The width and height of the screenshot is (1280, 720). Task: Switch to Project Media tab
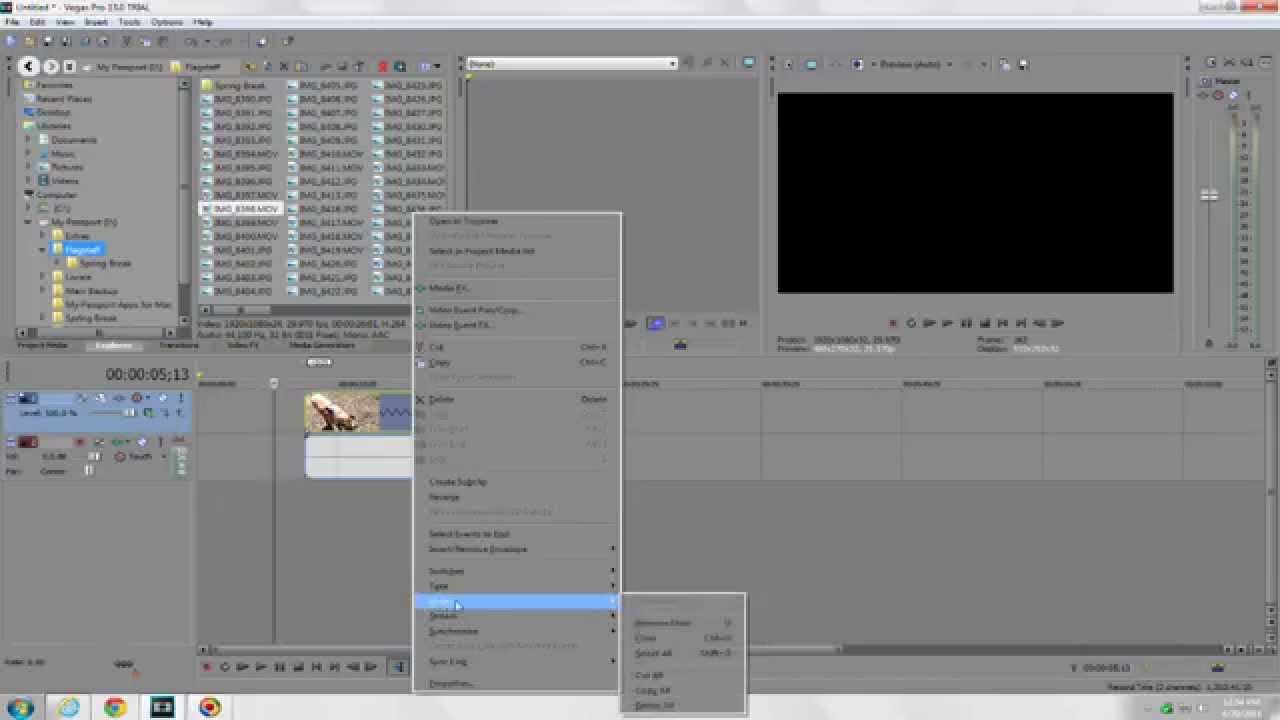pyautogui.click(x=42, y=345)
